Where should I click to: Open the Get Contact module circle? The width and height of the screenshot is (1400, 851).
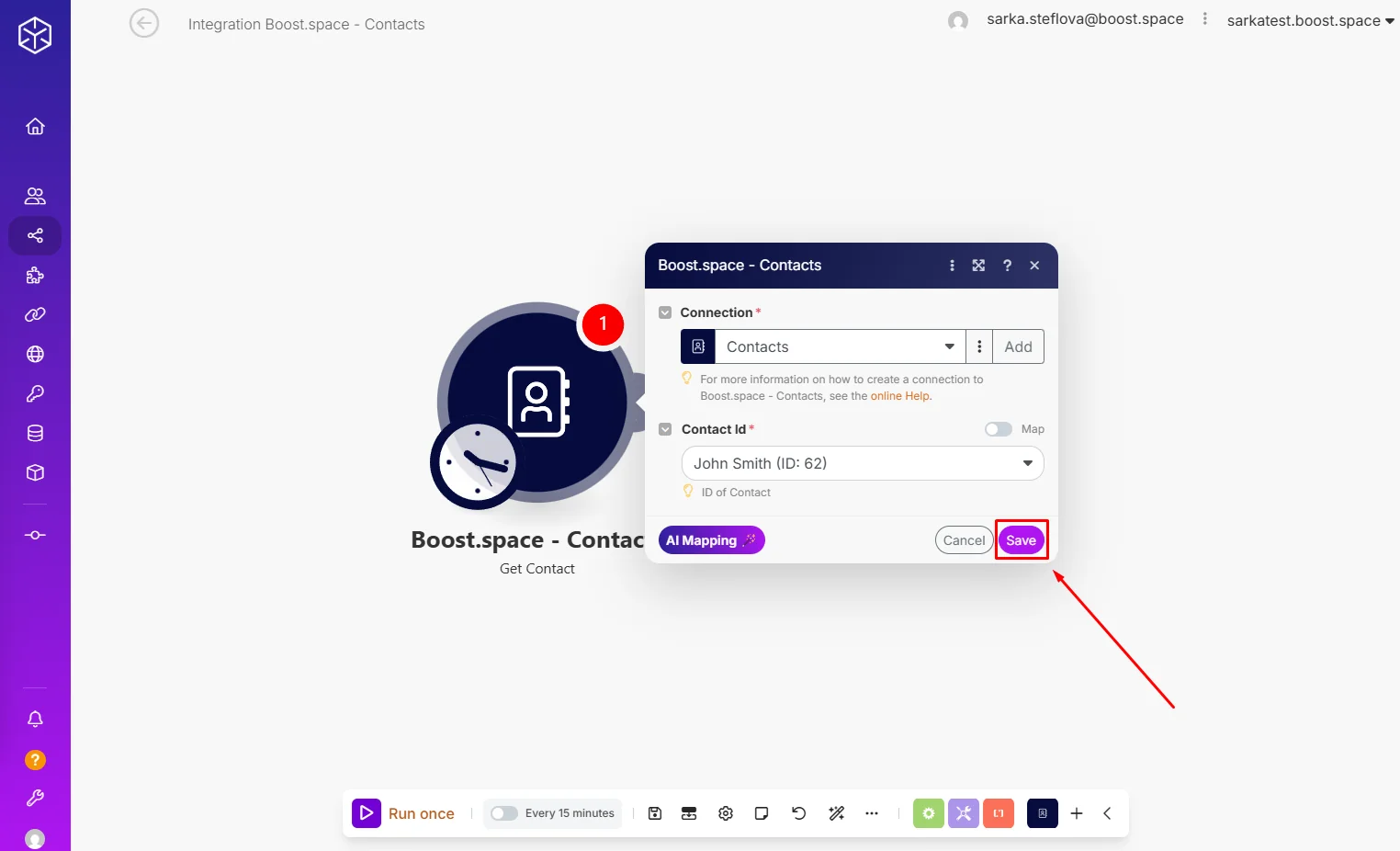[537, 402]
